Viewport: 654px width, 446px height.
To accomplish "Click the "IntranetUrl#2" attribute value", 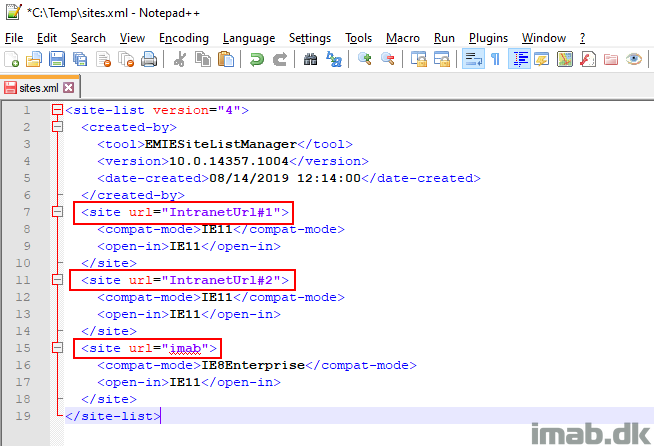I will (221, 280).
